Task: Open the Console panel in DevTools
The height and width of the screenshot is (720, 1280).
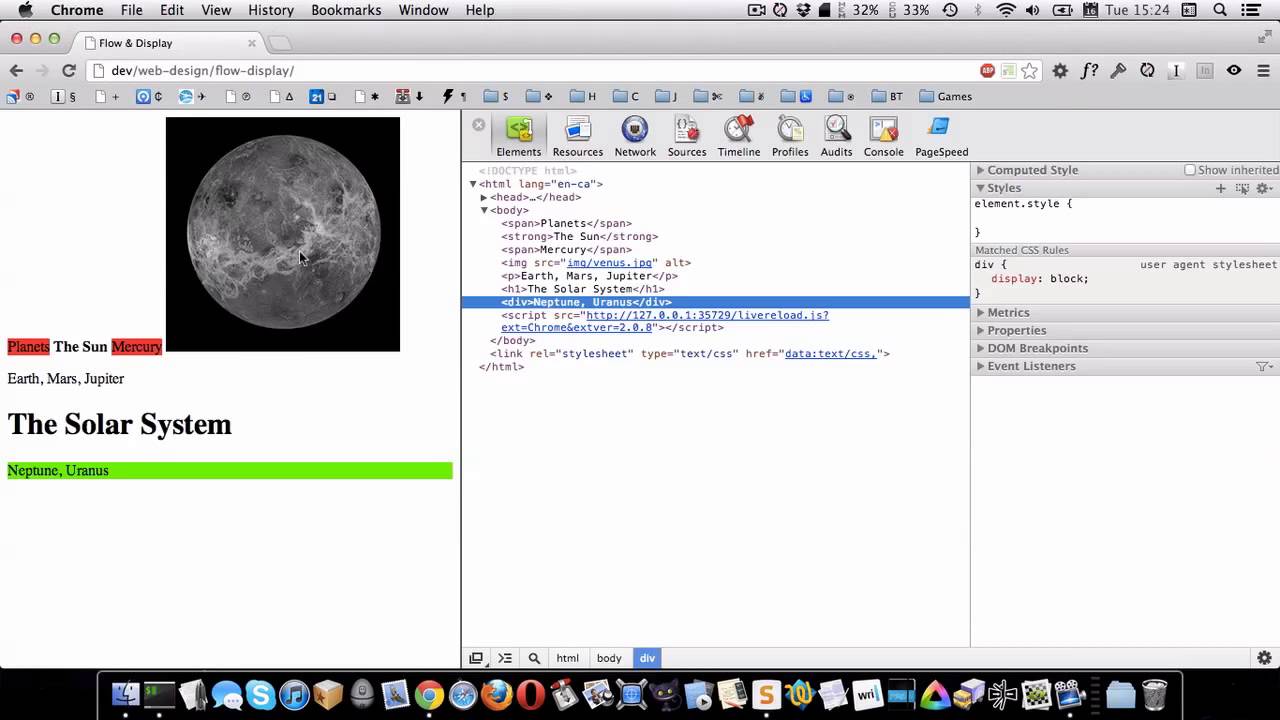Action: [884, 137]
